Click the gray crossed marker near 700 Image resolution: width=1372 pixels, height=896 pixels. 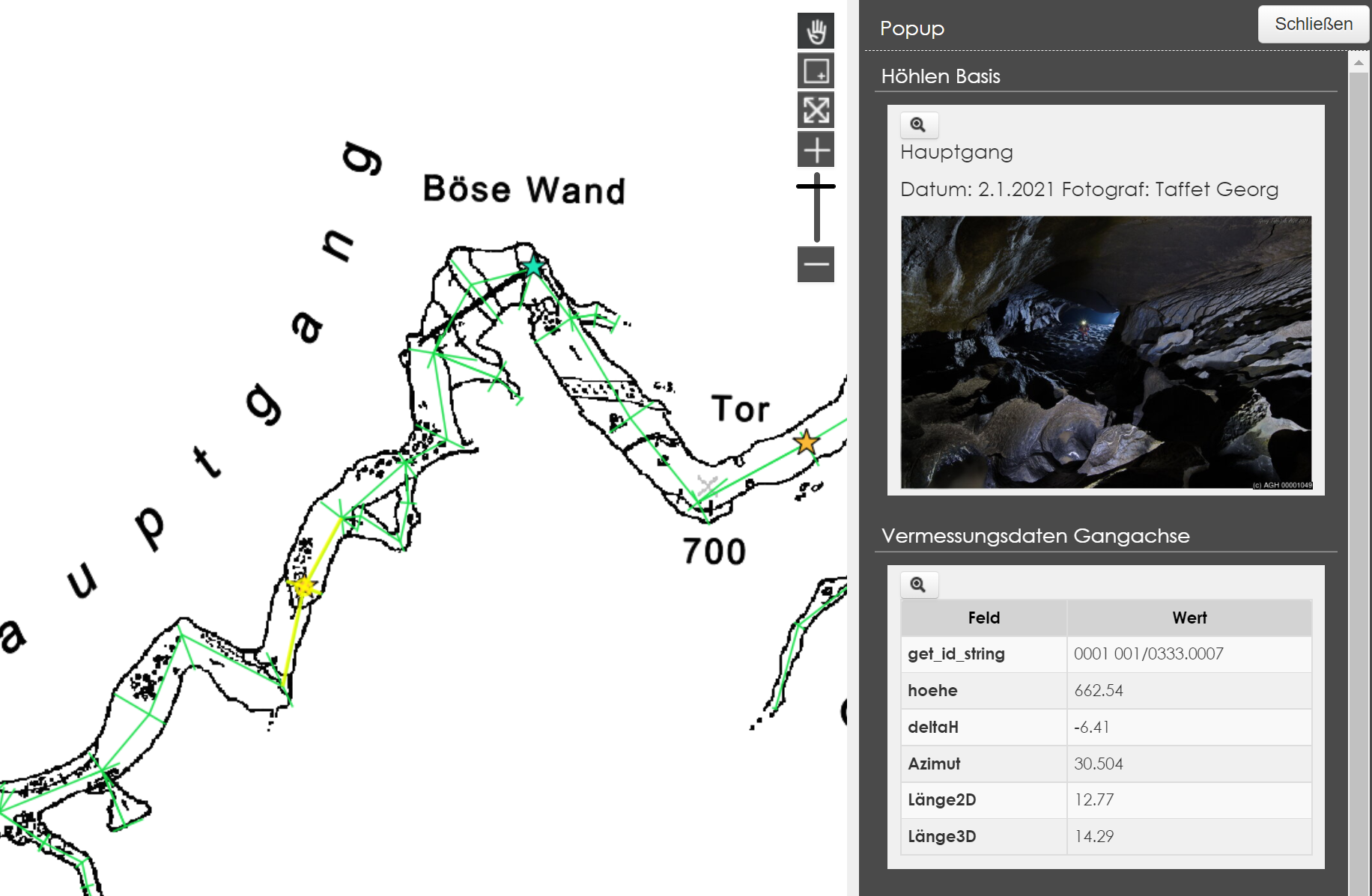(x=706, y=487)
